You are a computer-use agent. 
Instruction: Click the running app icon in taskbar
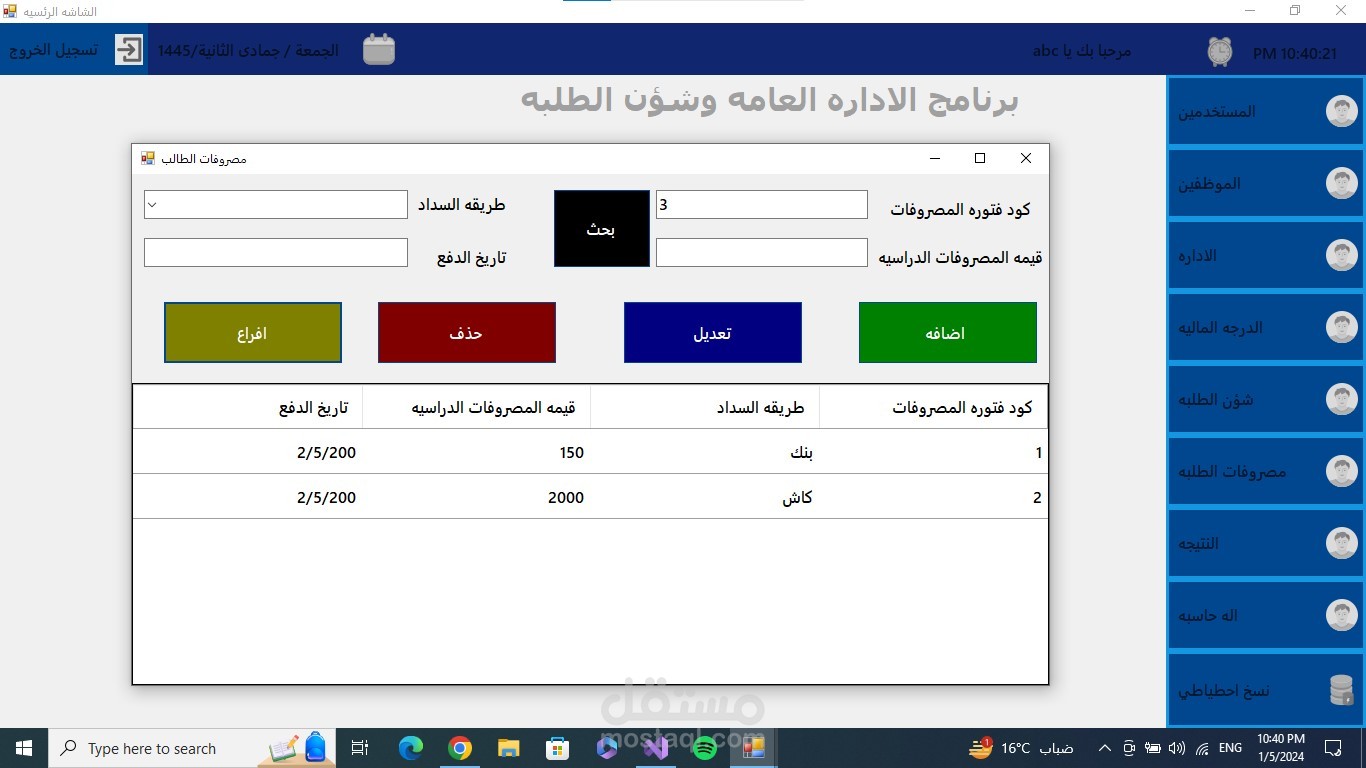tap(753, 748)
